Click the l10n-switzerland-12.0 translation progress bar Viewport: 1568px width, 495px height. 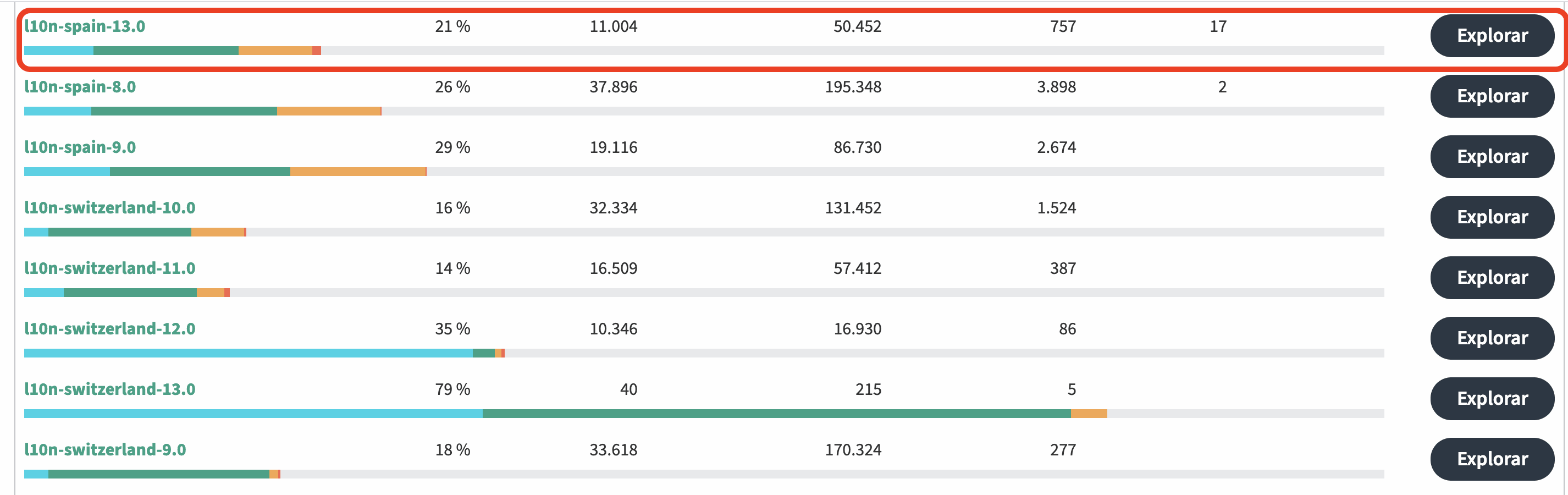coord(704,353)
